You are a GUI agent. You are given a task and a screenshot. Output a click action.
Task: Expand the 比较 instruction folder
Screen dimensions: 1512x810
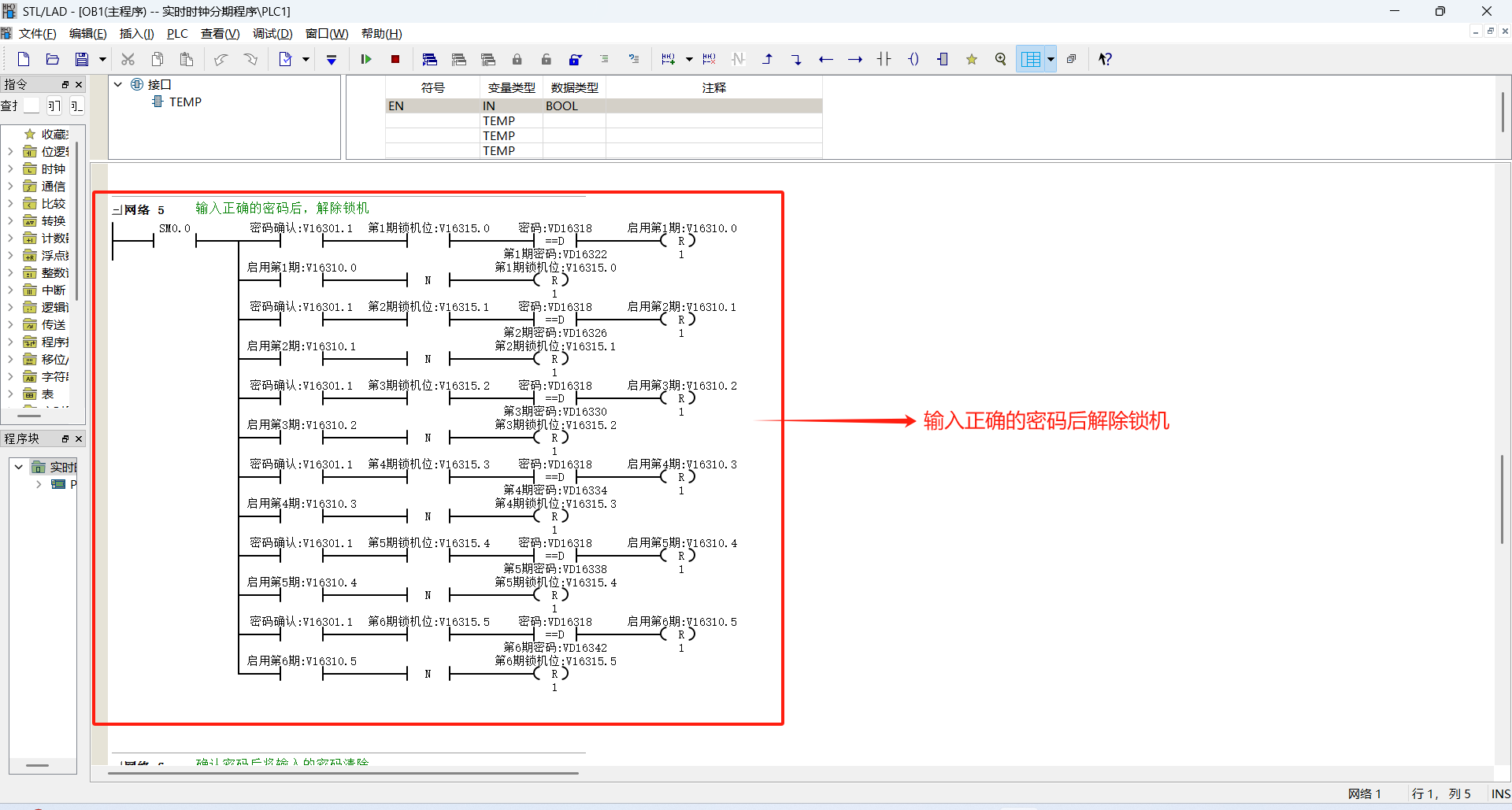tap(10, 204)
